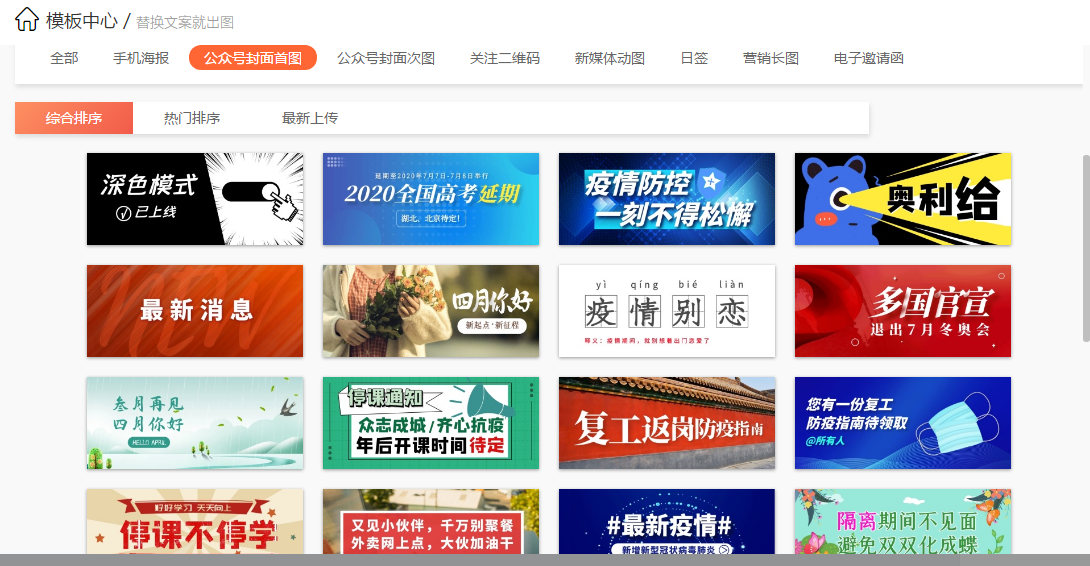
Task: Select the 最新消息 orange template
Action: (195, 311)
